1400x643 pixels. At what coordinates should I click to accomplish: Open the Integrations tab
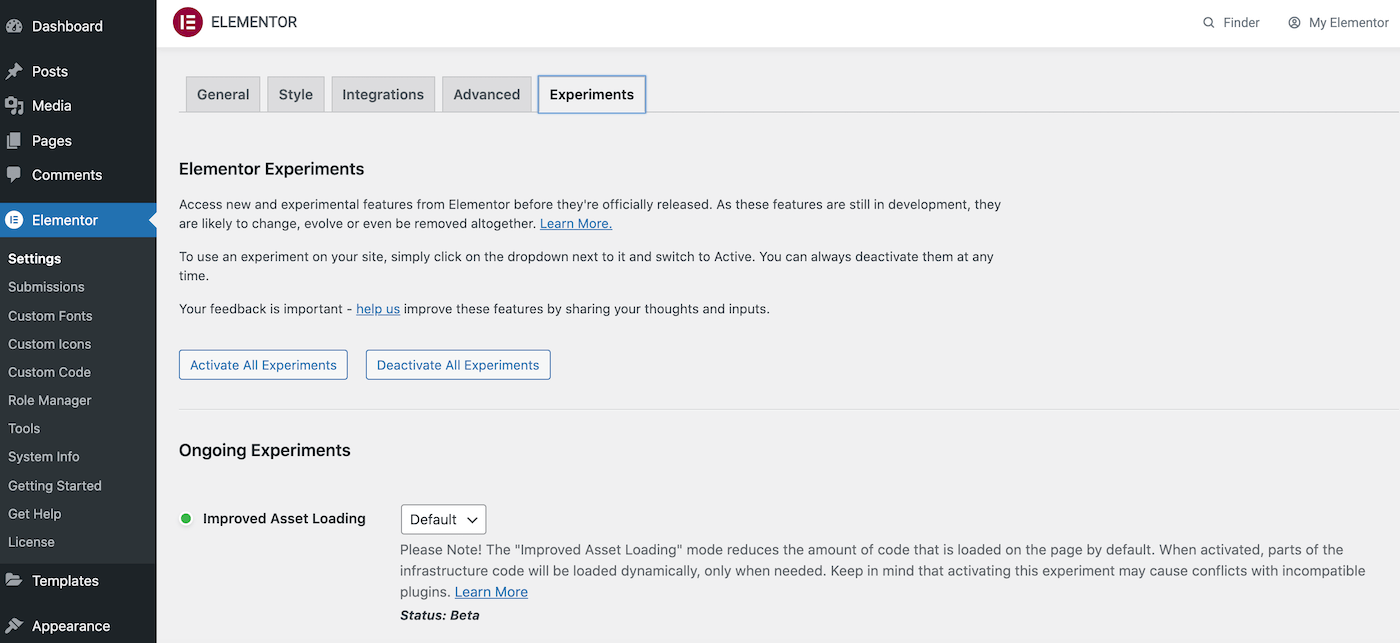click(383, 93)
